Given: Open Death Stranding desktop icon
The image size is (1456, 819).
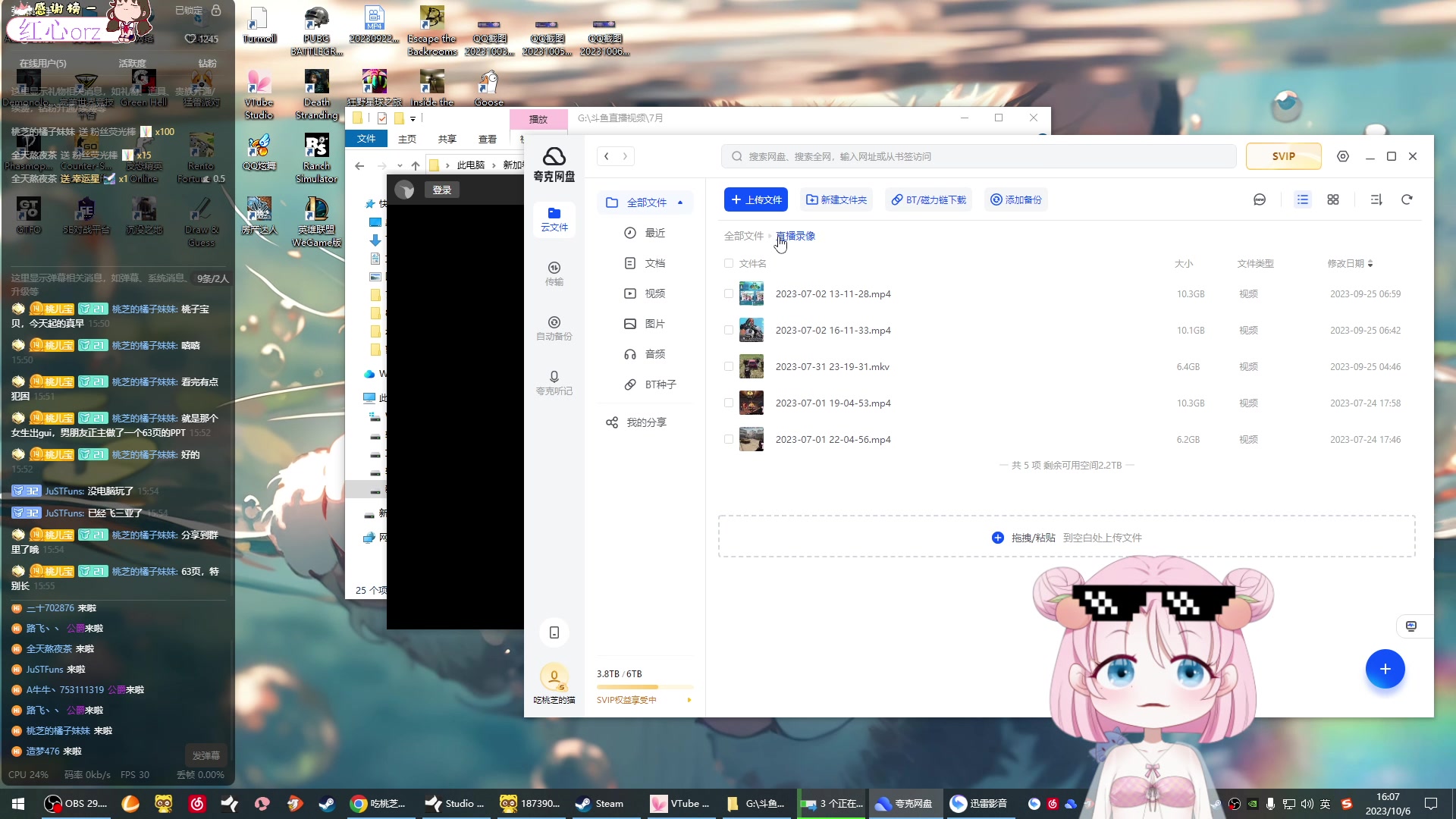Looking at the screenshot, I should (x=316, y=95).
